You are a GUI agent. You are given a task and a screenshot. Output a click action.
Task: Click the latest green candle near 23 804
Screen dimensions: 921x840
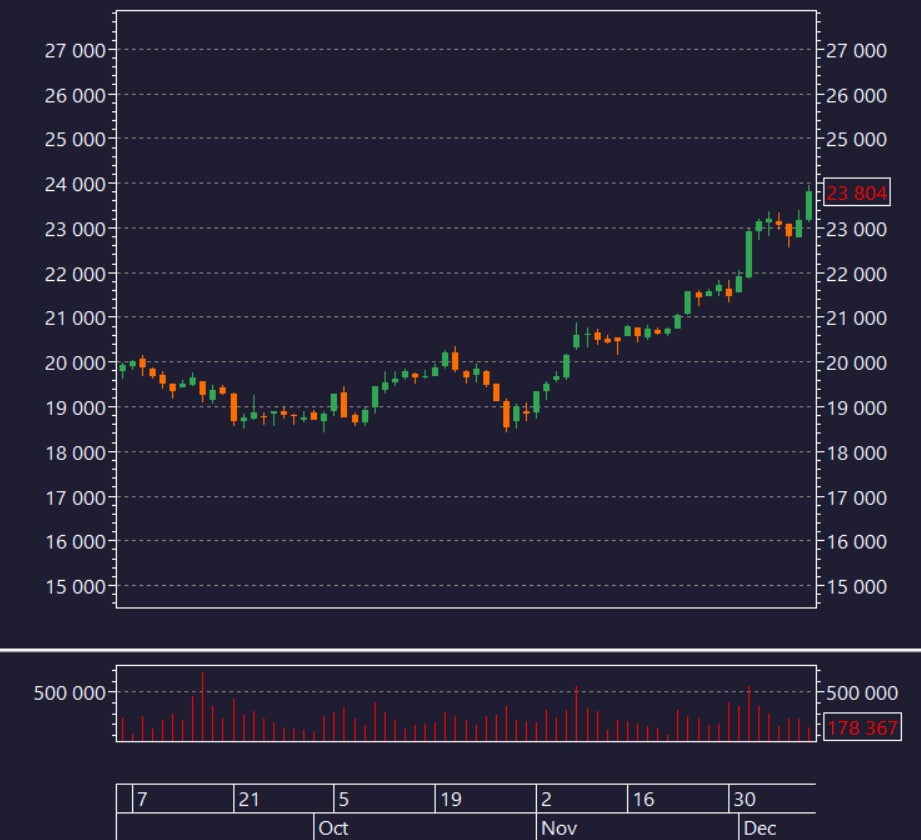click(x=809, y=206)
